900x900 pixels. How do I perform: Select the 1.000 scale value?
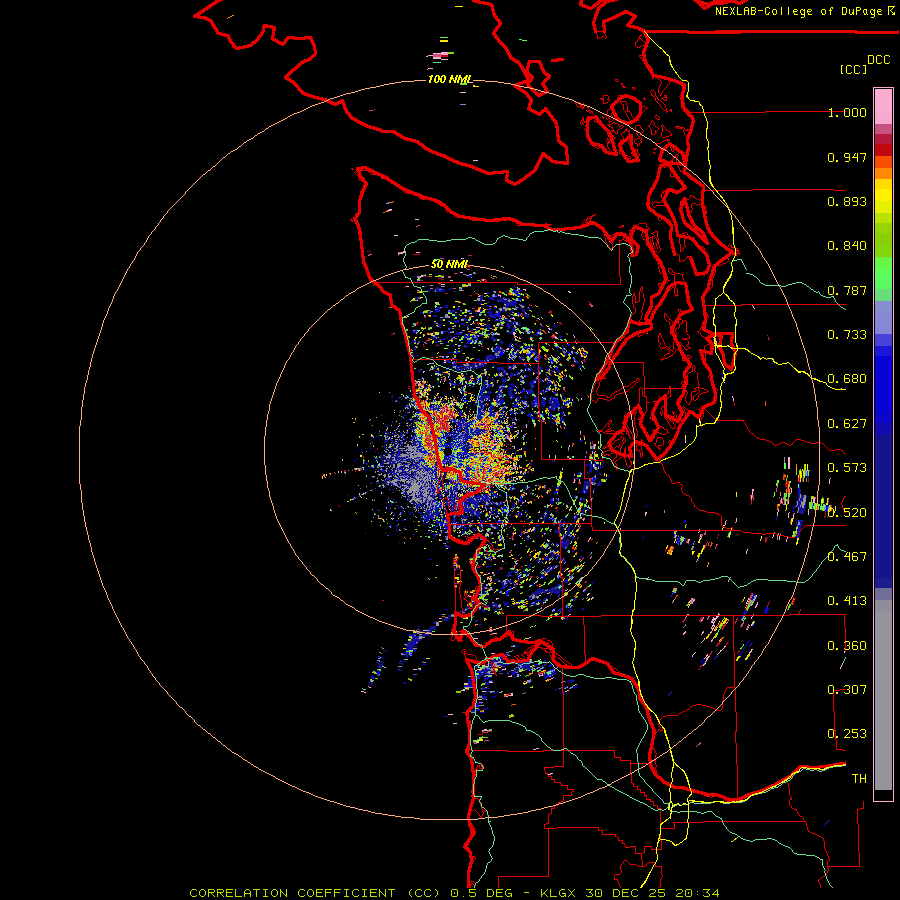pos(847,112)
